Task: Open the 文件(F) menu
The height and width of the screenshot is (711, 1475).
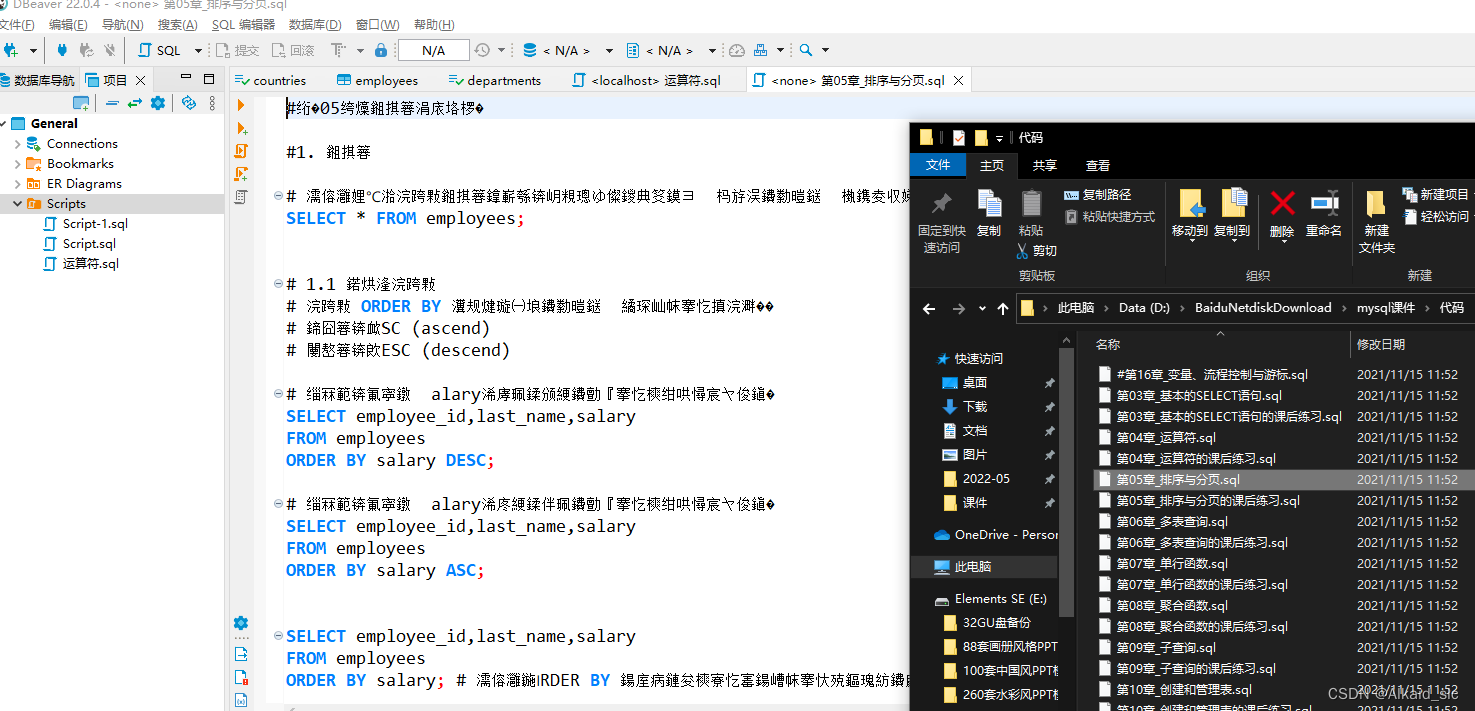Action: tap(17, 24)
